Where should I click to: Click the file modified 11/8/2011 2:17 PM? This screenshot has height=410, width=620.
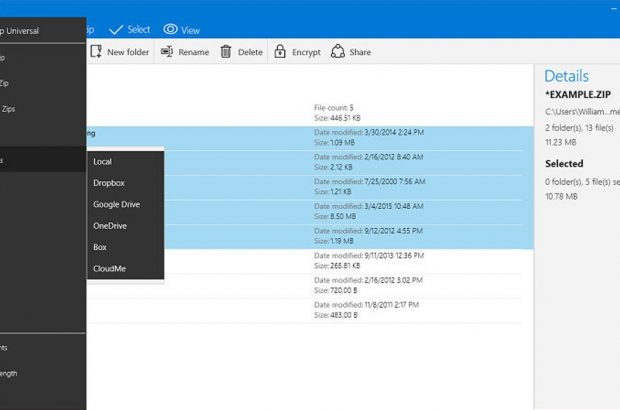[x=368, y=310]
